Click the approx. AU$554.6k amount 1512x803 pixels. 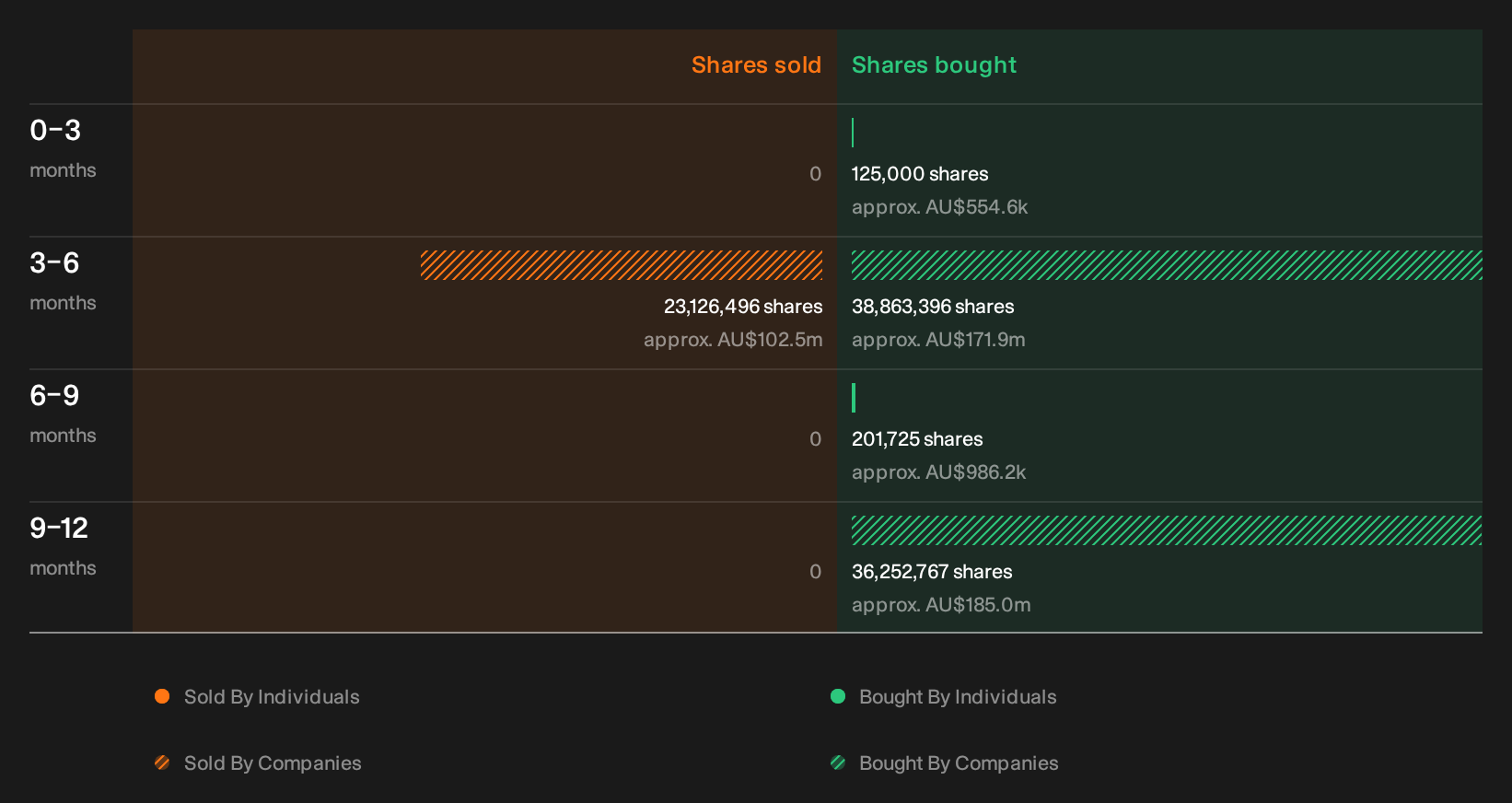[939, 207]
